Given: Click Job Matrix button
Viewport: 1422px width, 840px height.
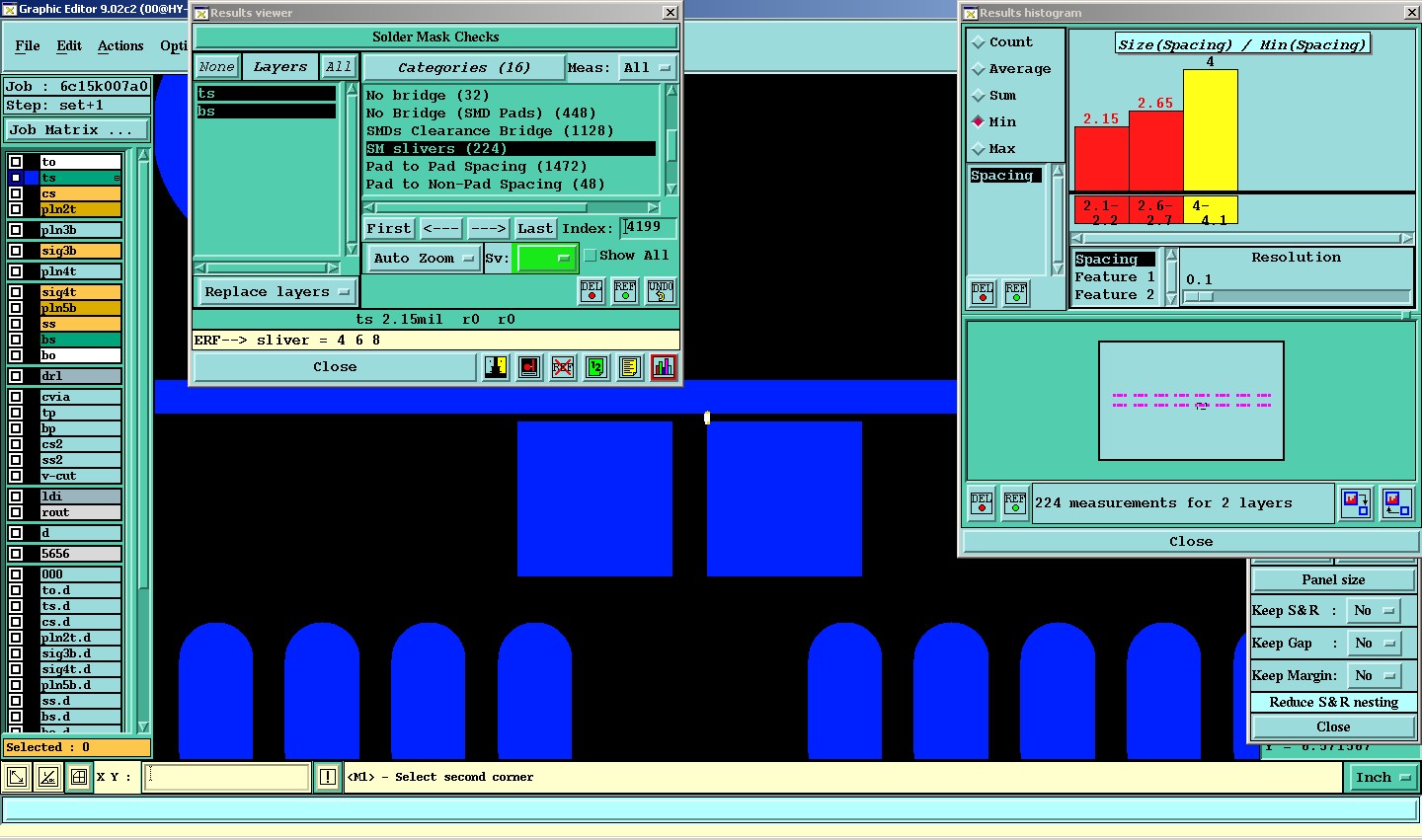Looking at the screenshot, I should pos(77,130).
